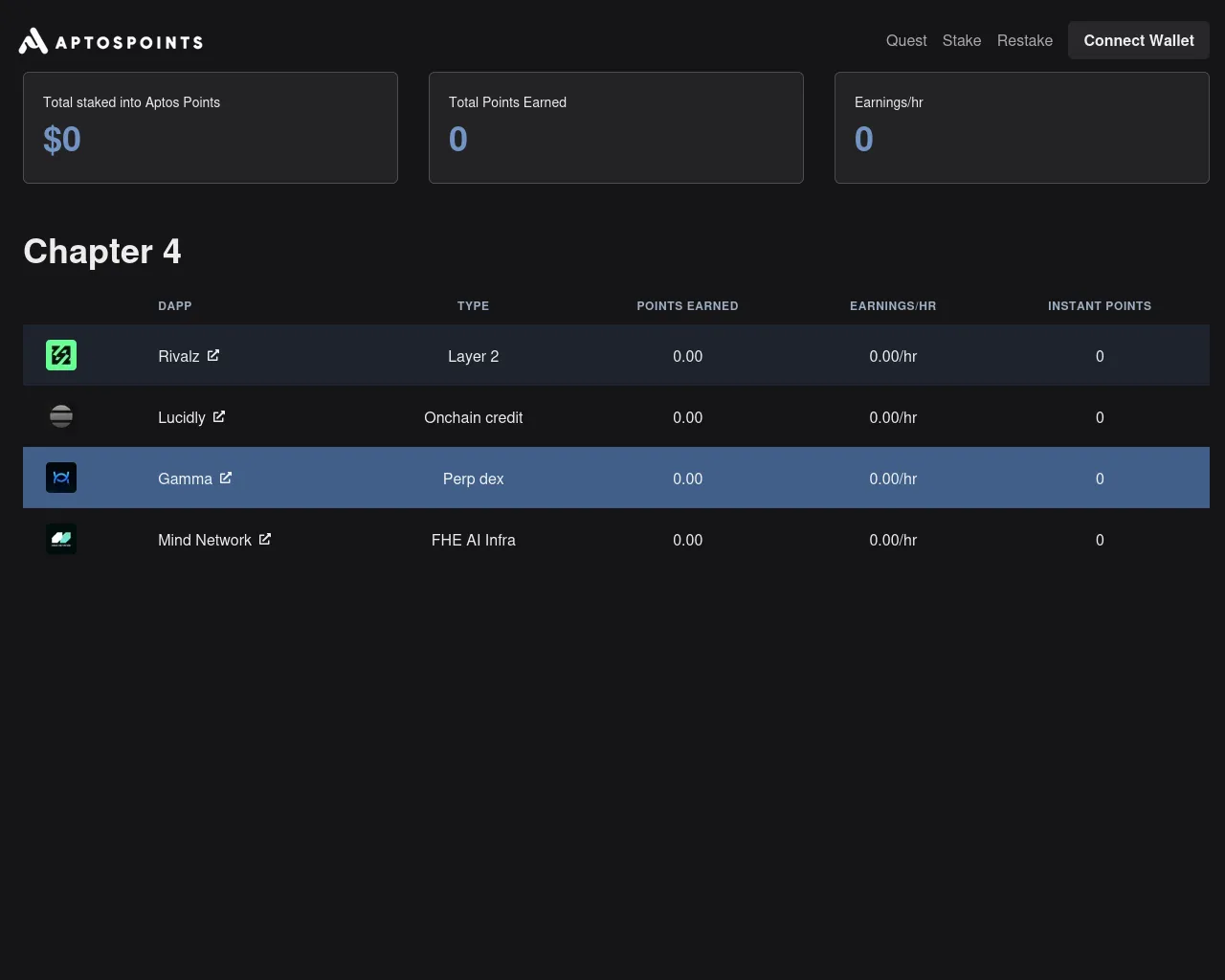Click the Connect Wallet button

[x=1139, y=40]
